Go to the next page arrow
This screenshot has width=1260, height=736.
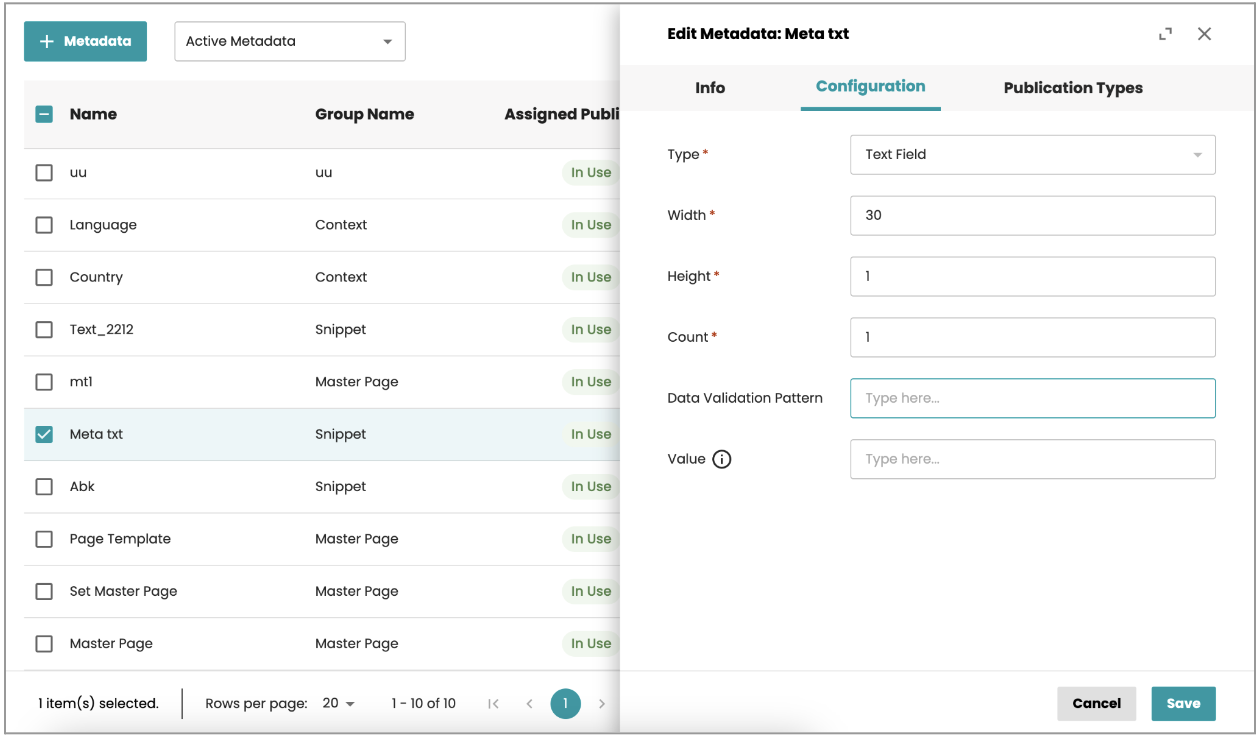coord(602,704)
